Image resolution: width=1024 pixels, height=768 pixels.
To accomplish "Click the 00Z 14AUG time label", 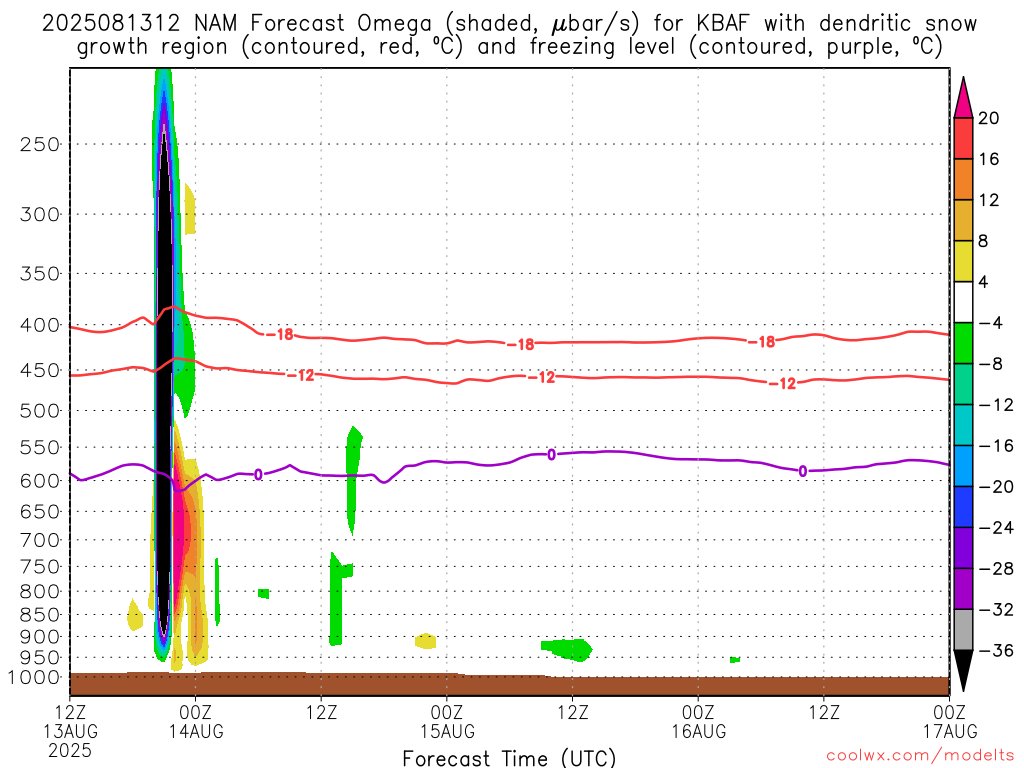I will click(x=196, y=721).
